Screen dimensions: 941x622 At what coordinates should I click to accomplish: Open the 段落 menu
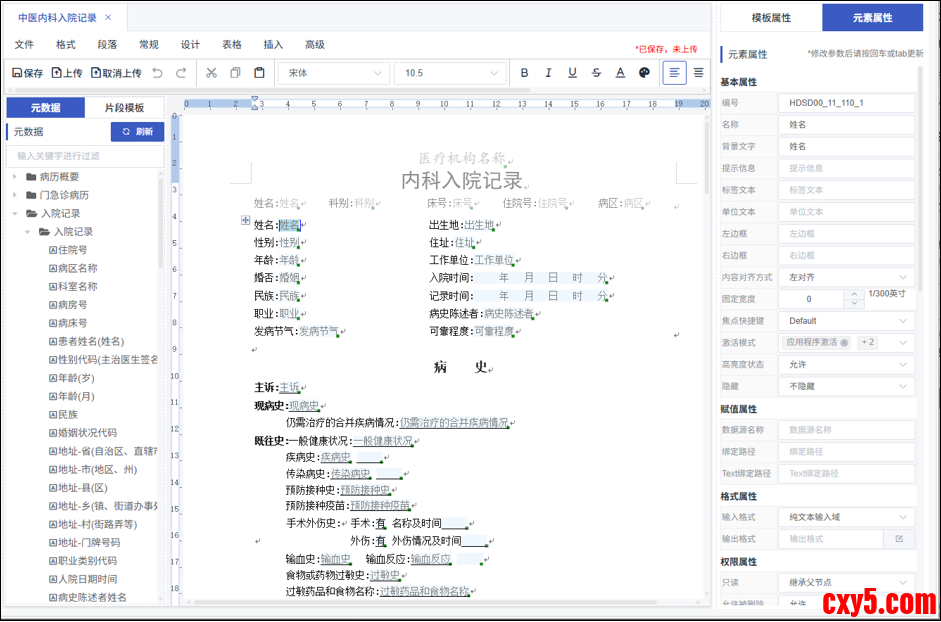click(x=107, y=45)
